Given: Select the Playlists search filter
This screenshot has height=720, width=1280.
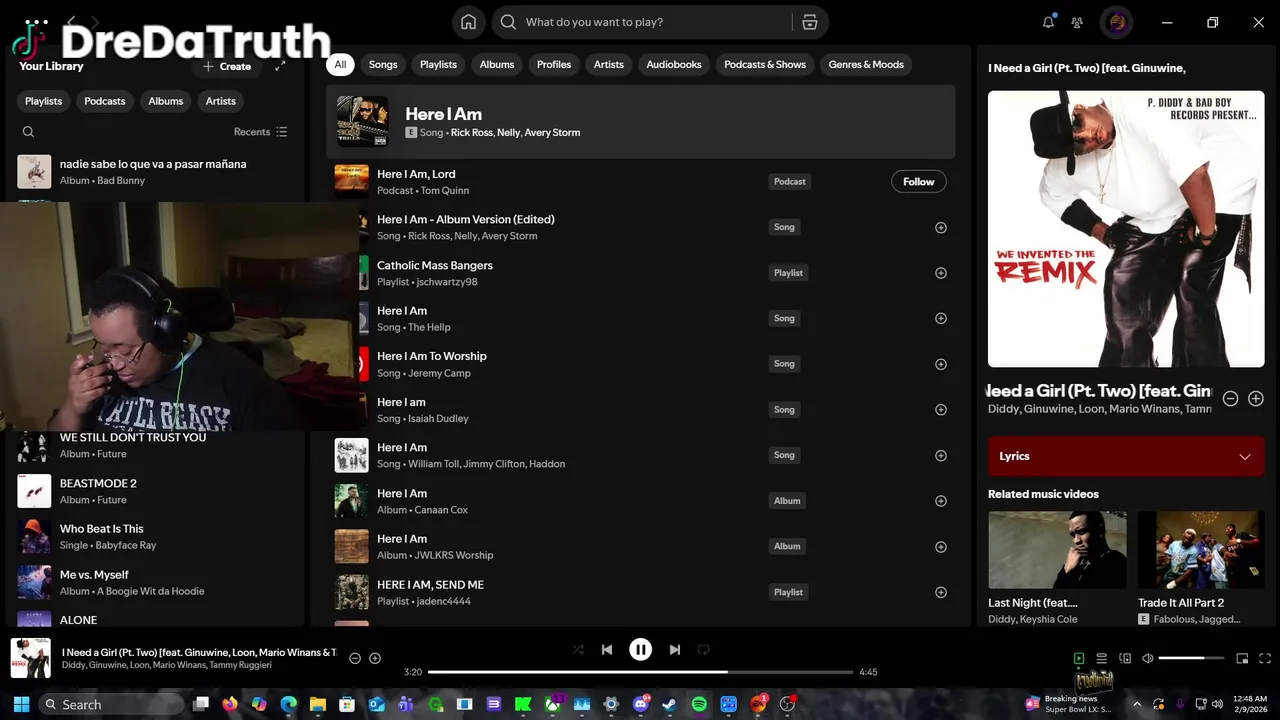Looking at the screenshot, I should coord(438,65).
